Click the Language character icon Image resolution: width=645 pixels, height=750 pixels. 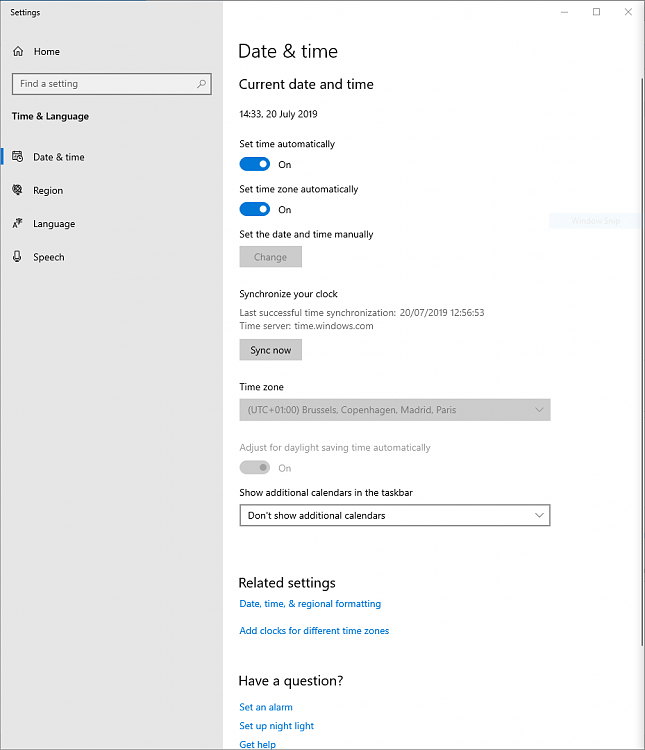18,223
